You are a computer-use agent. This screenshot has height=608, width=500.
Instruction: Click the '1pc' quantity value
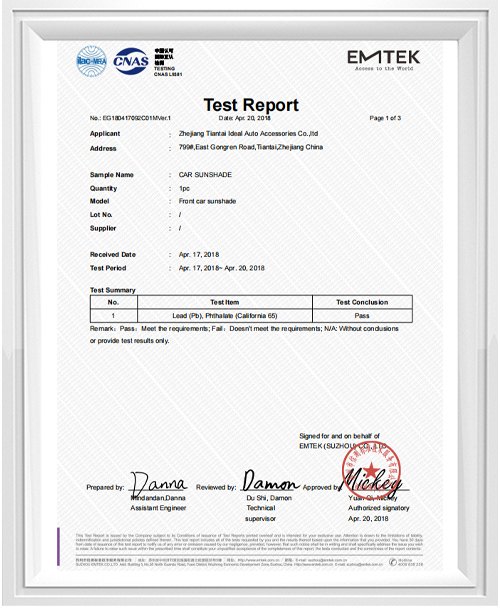click(x=184, y=188)
